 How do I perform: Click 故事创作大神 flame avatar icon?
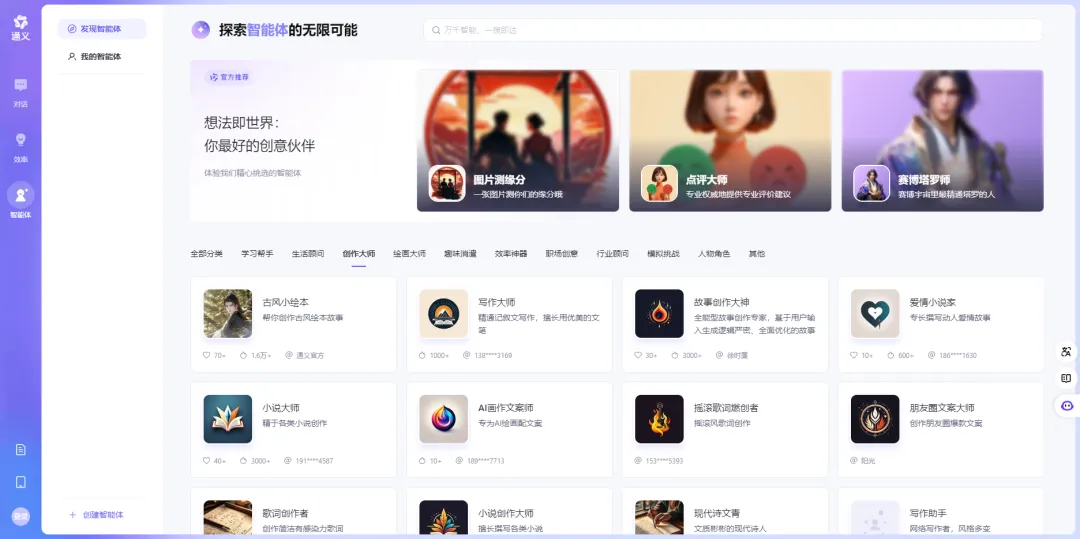pos(659,313)
